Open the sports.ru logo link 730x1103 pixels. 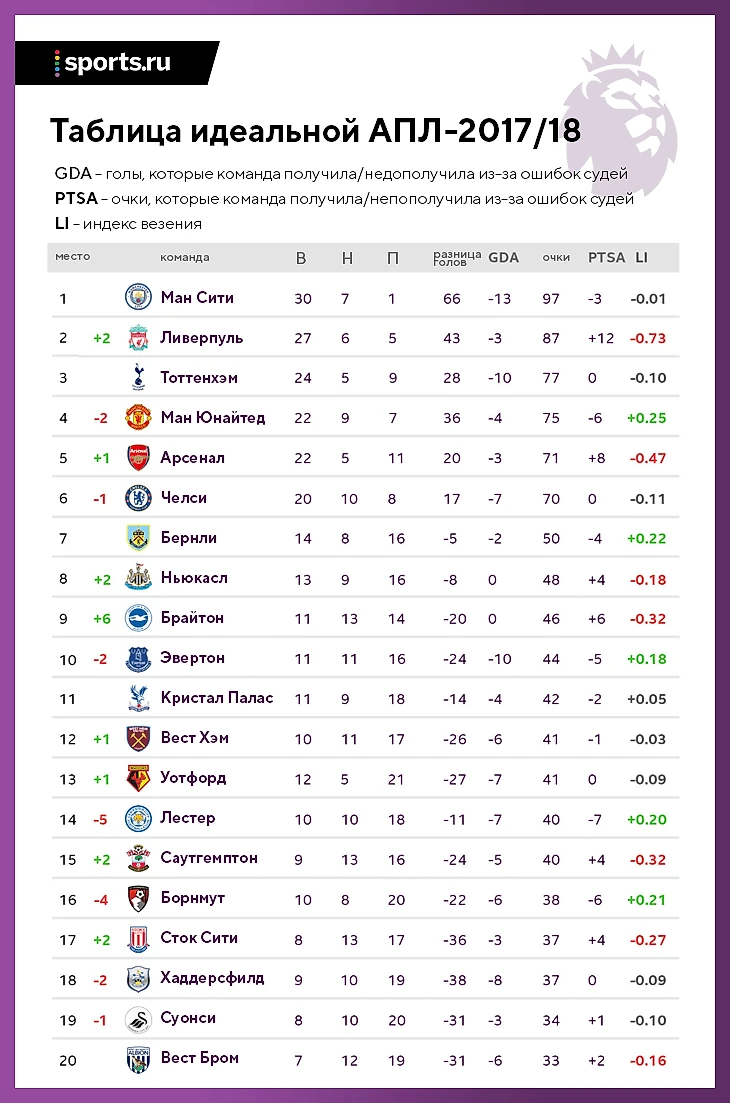112,62
